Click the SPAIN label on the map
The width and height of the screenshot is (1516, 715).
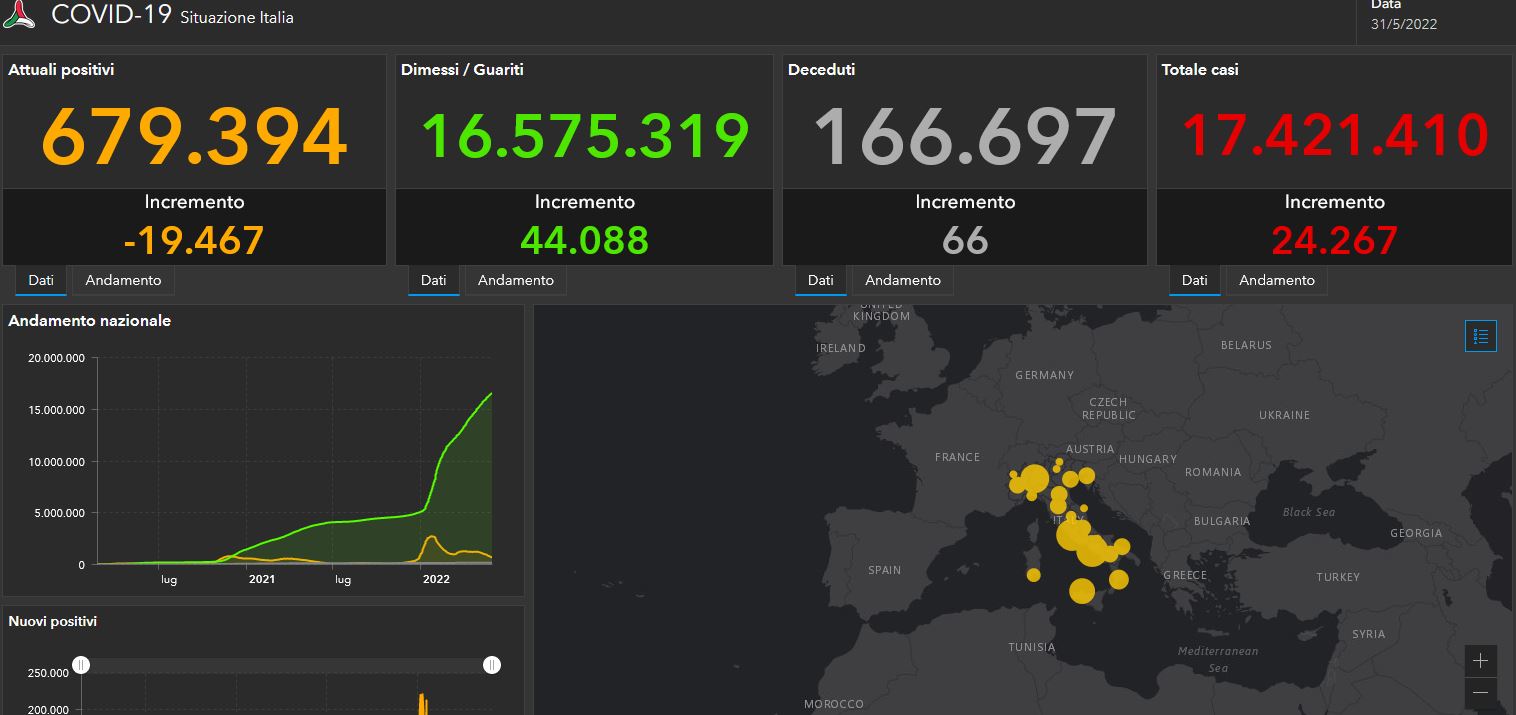[x=884, y=570]
